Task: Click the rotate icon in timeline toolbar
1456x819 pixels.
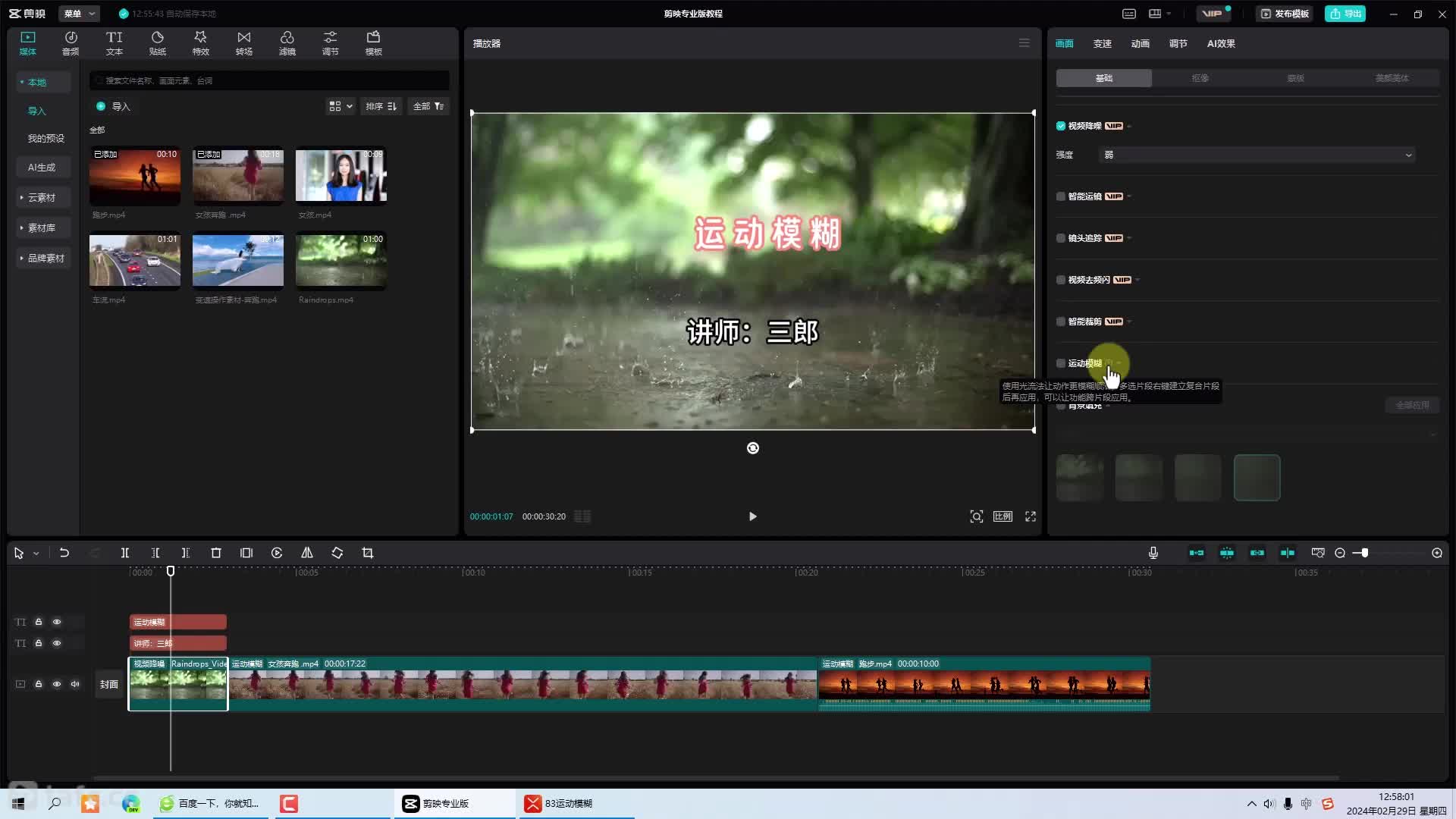Action: pos(337,554)
